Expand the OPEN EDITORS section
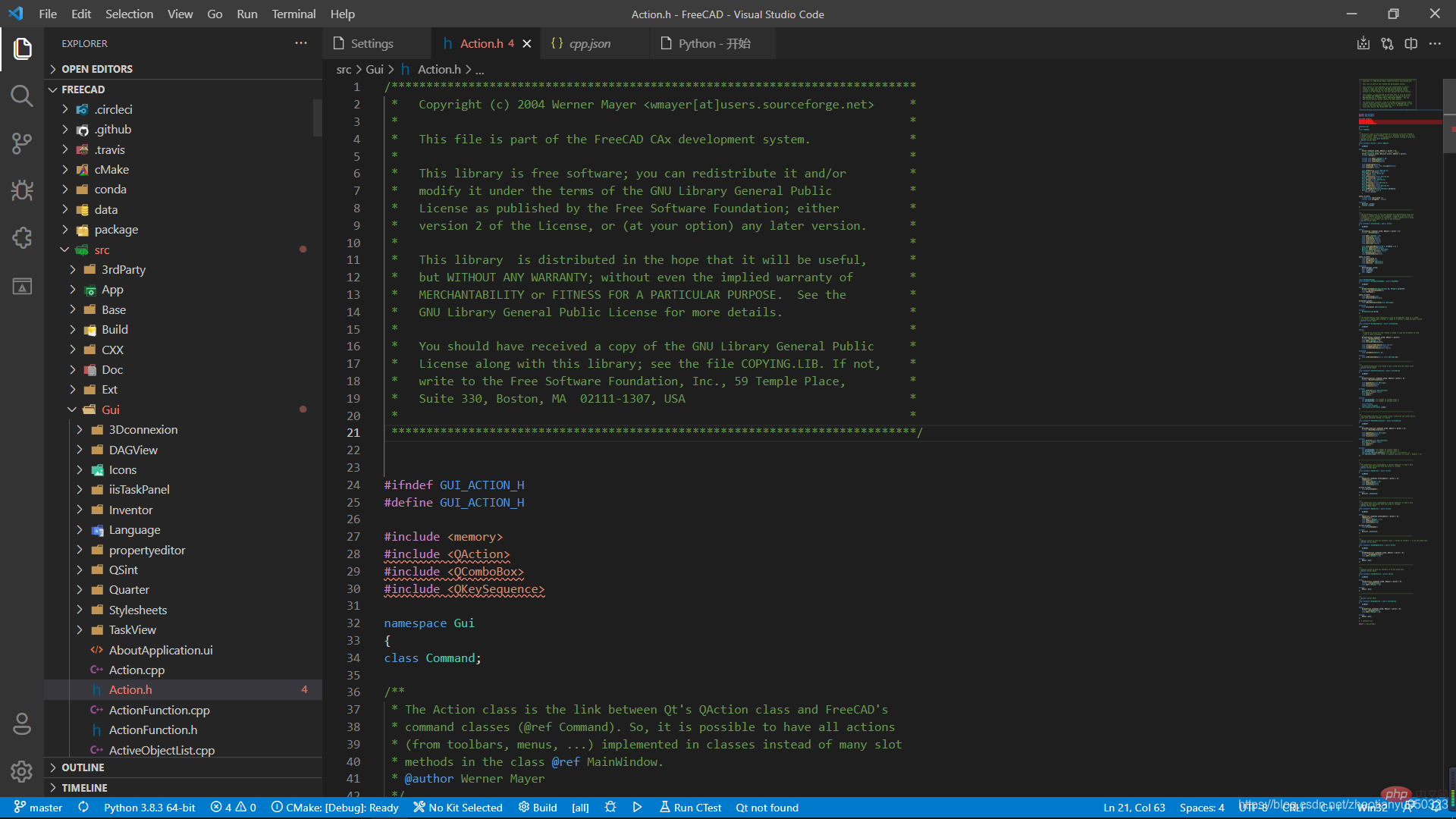This screenshot has height=819, width=1456. (x=96, y=69)
